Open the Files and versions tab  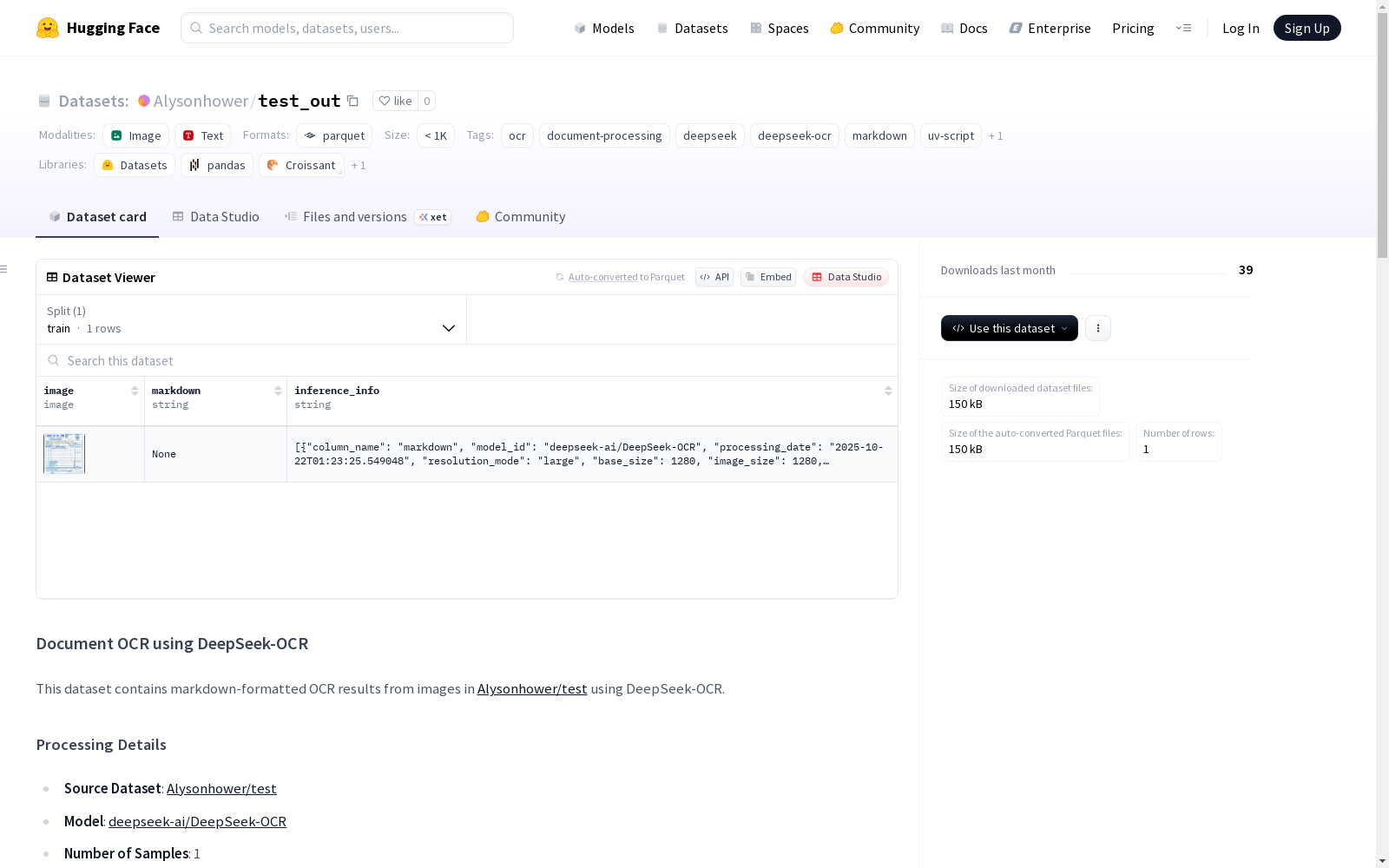coord(367,217)
